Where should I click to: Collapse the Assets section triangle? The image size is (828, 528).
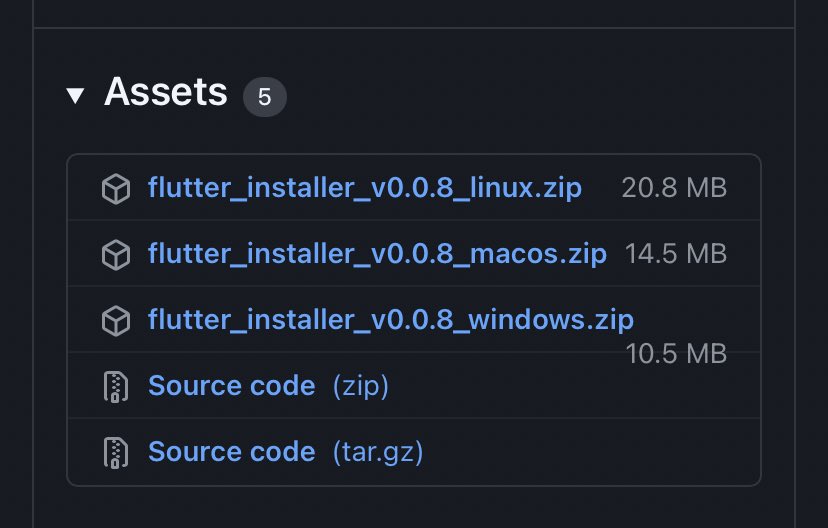(x=75, y=96)
